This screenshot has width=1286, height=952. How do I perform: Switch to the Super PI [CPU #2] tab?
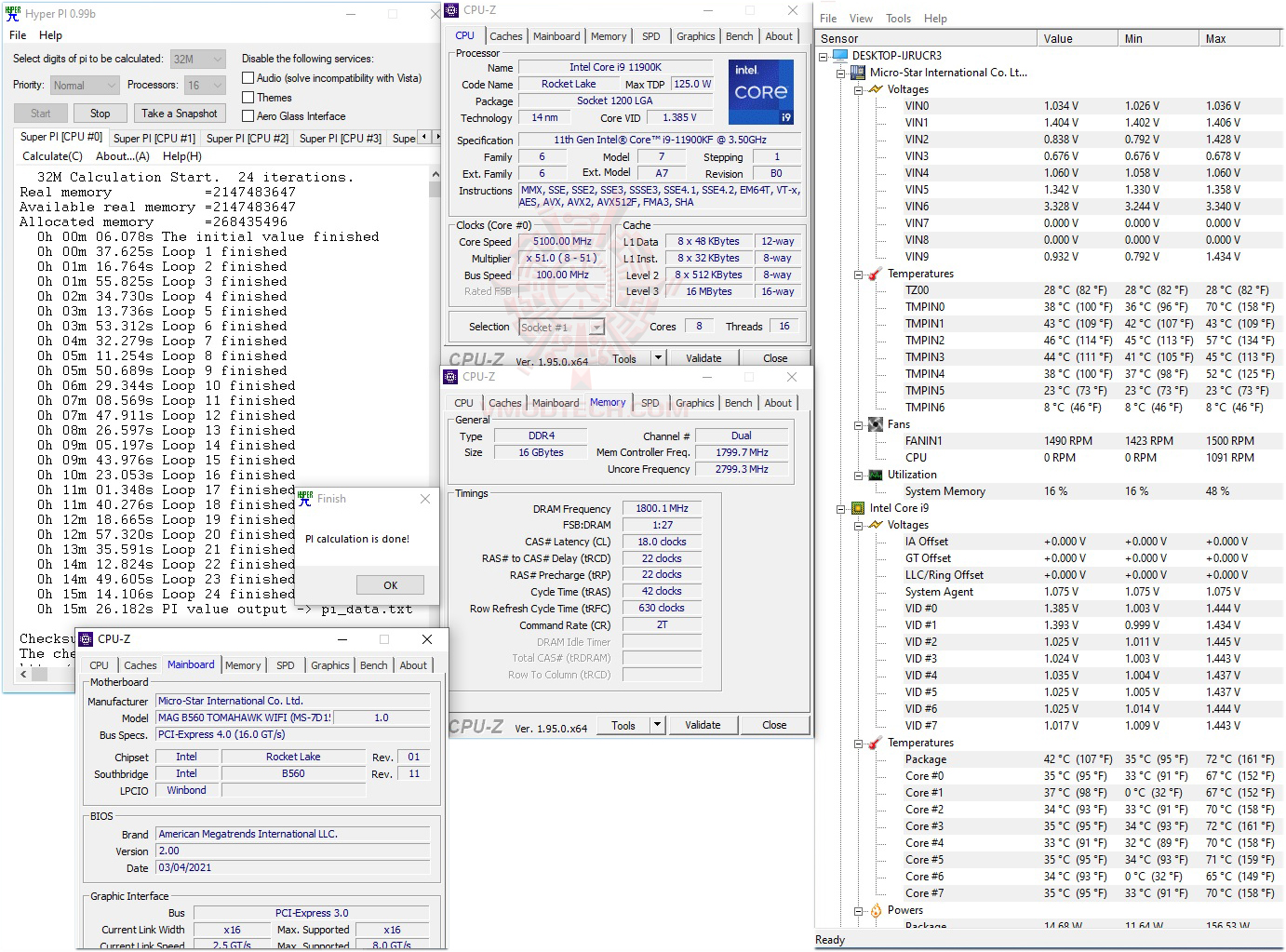248,139
